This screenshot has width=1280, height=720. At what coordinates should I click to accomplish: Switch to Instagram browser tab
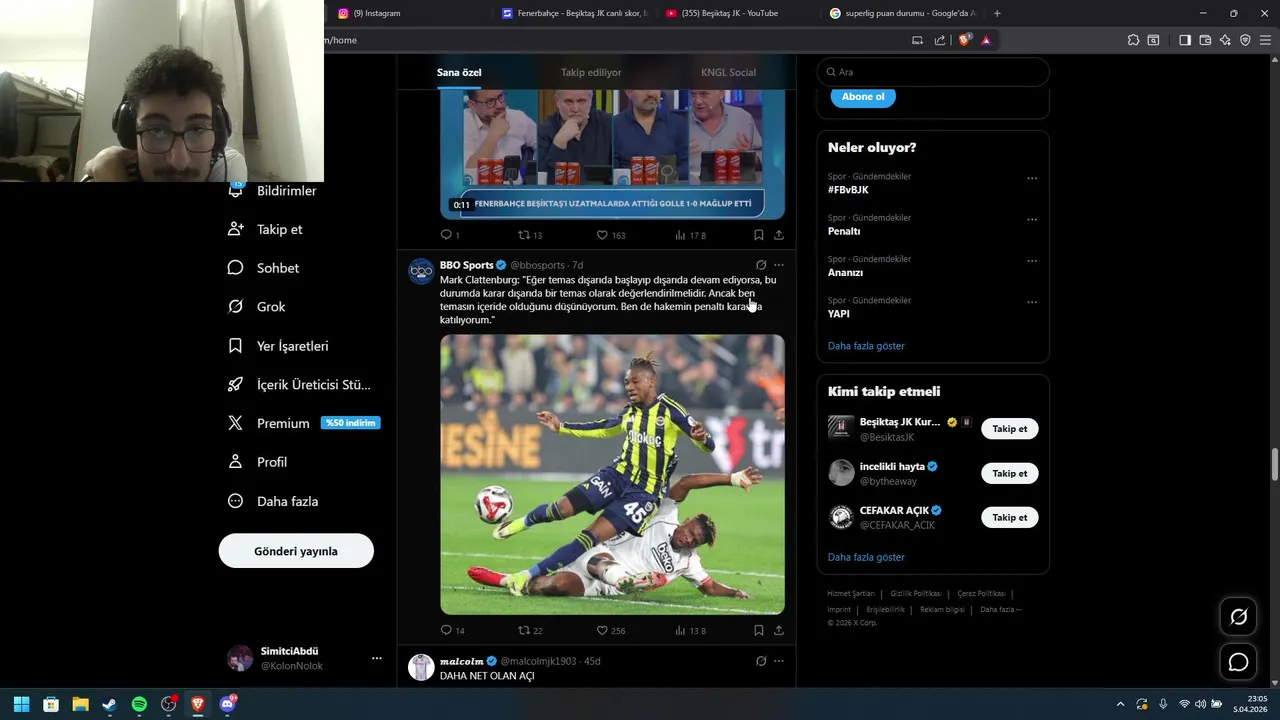coord(408,13)
